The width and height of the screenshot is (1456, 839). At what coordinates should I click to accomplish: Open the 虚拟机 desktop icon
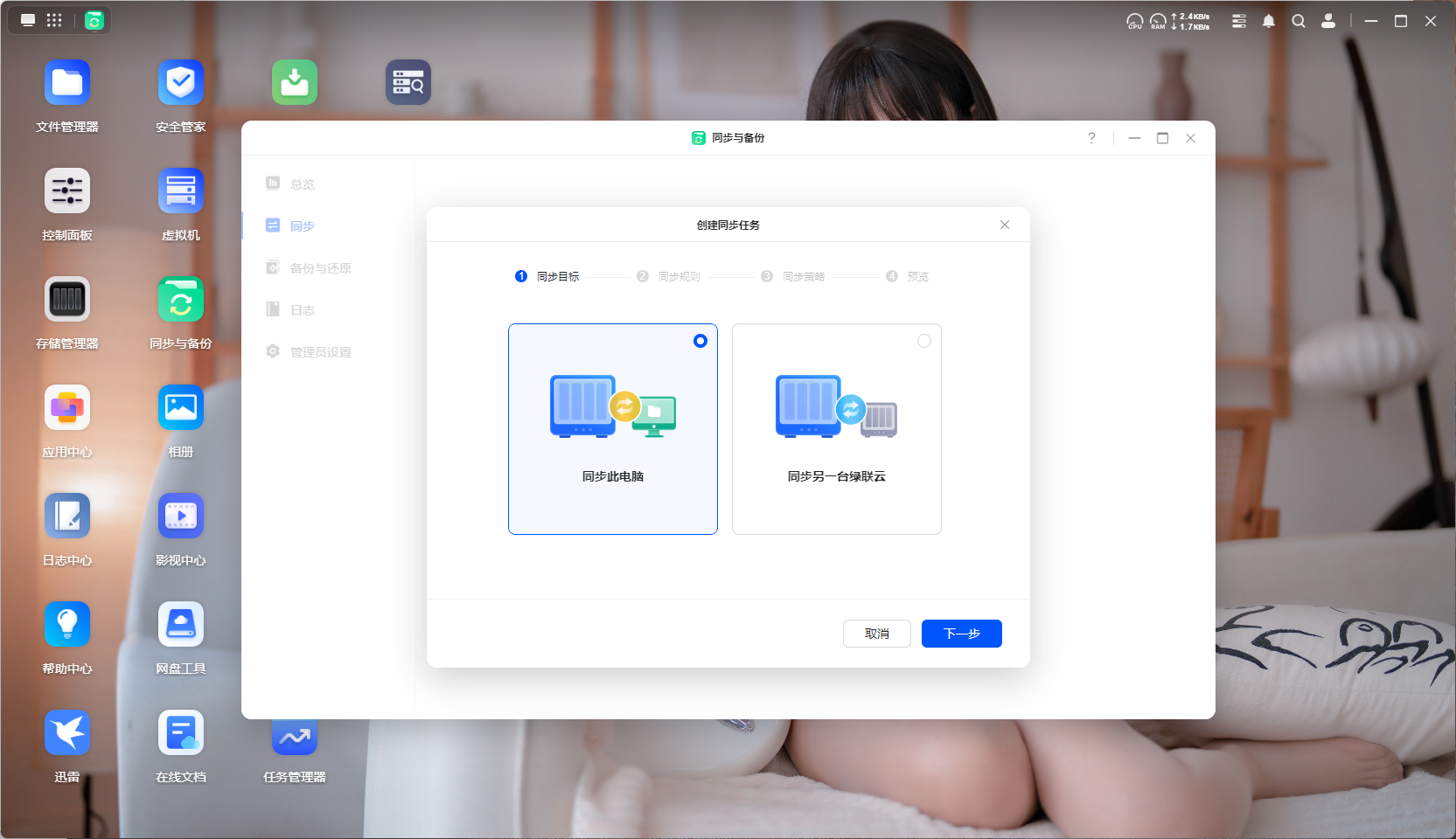tap(181, 191)
